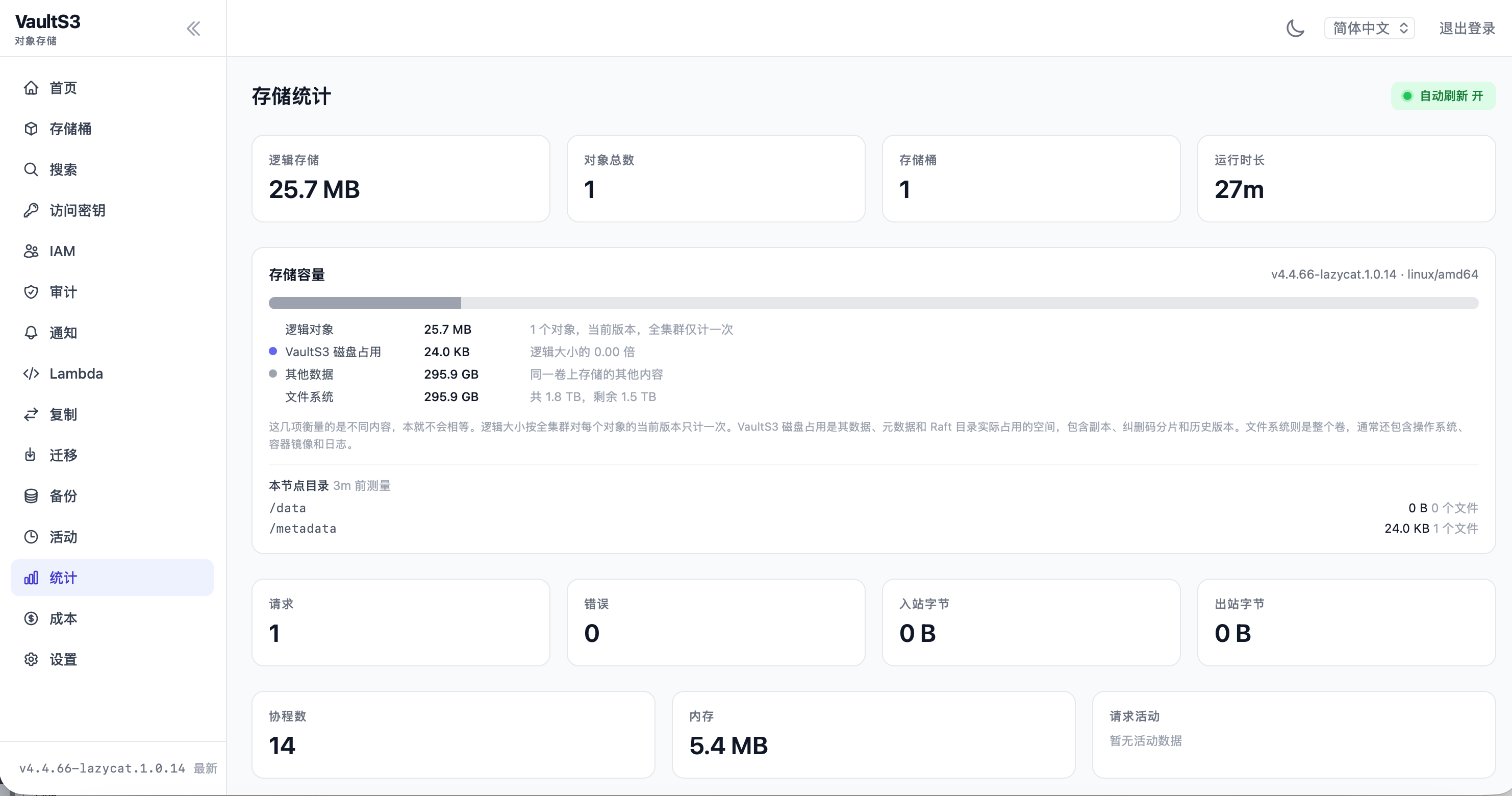Click the blue VaultS3 disk usage dot

[x=273, y=351]
